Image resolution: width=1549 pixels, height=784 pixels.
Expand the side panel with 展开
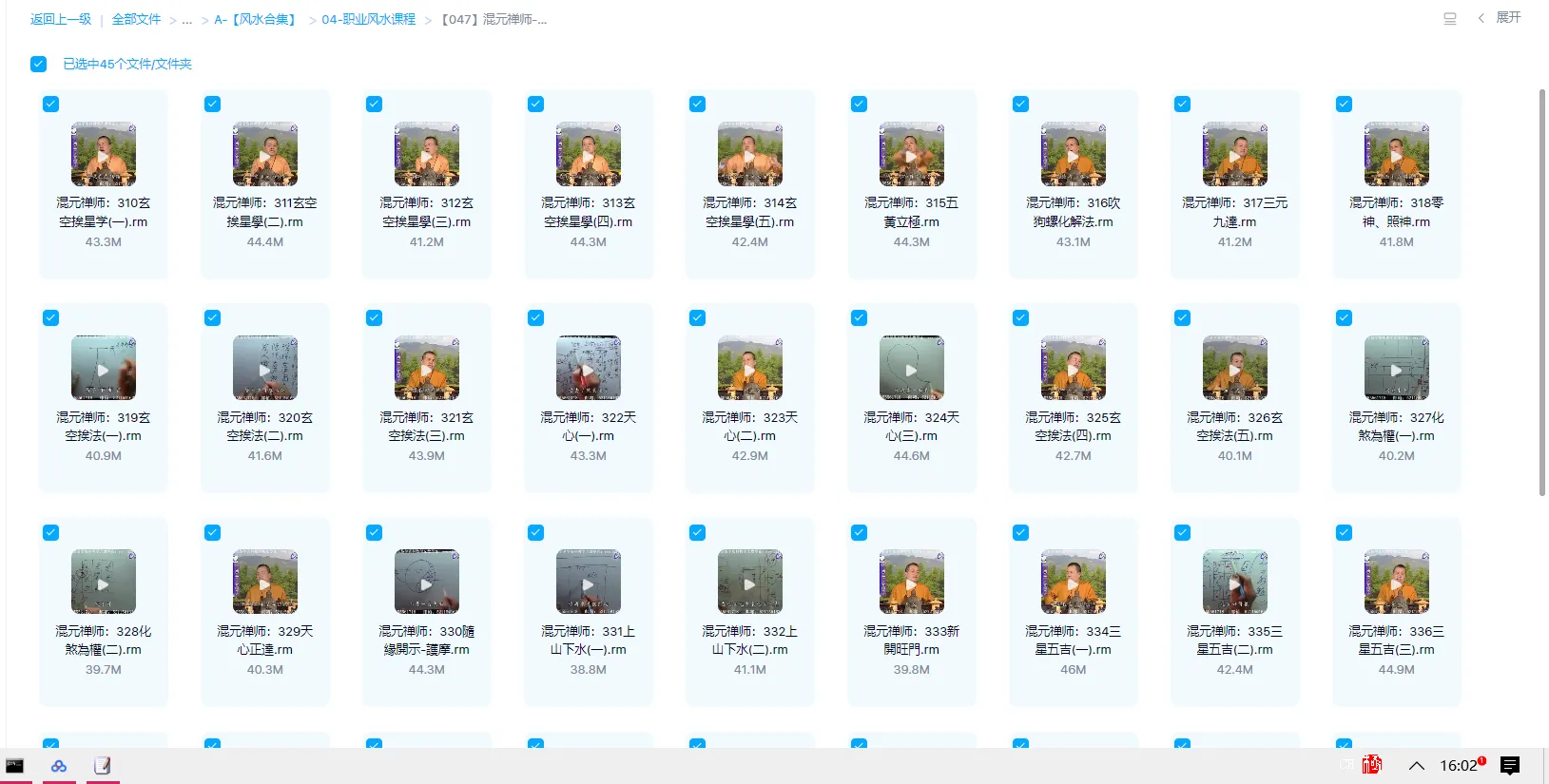click(x=1500, y=18)
